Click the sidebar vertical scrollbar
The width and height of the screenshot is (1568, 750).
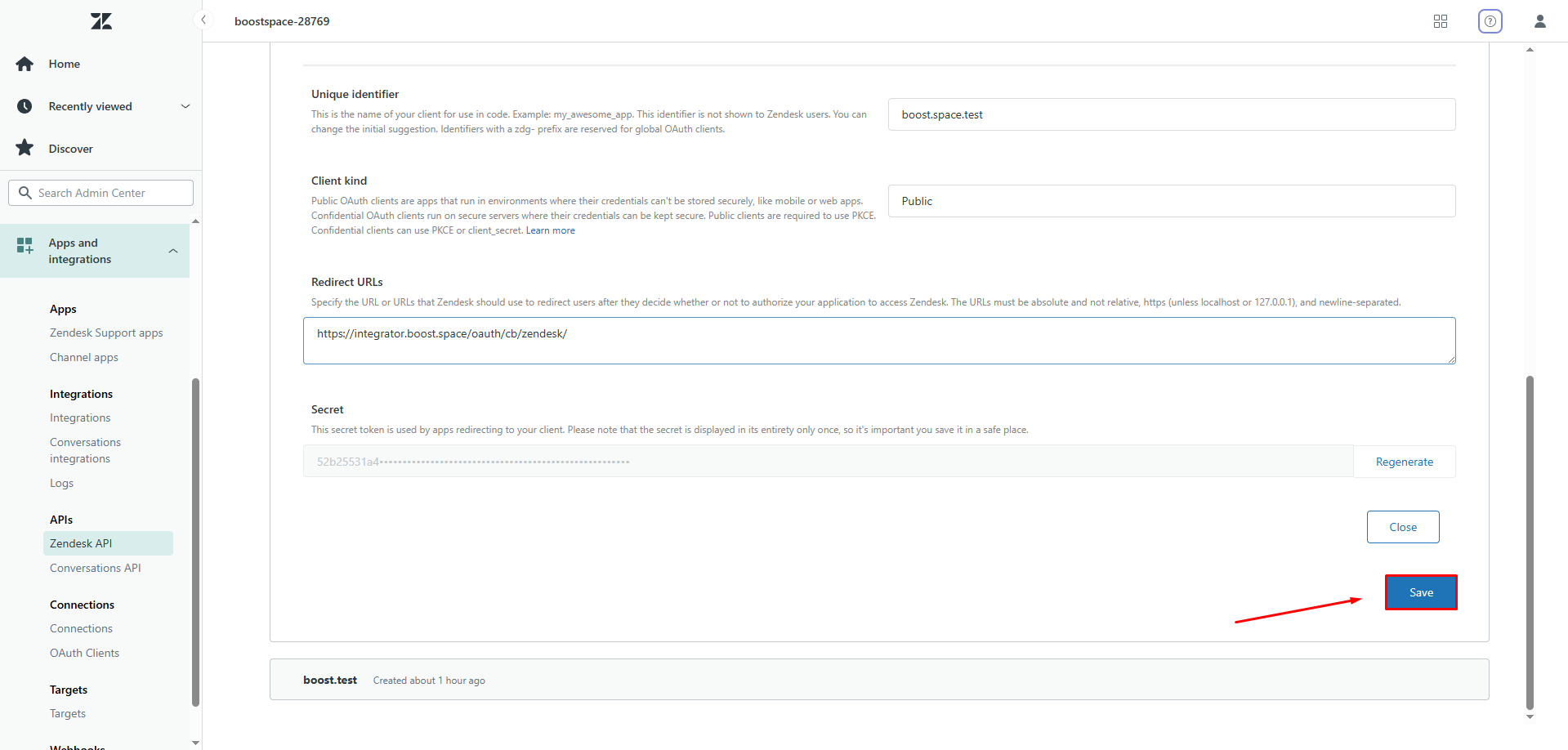click(x=195, y=542)
